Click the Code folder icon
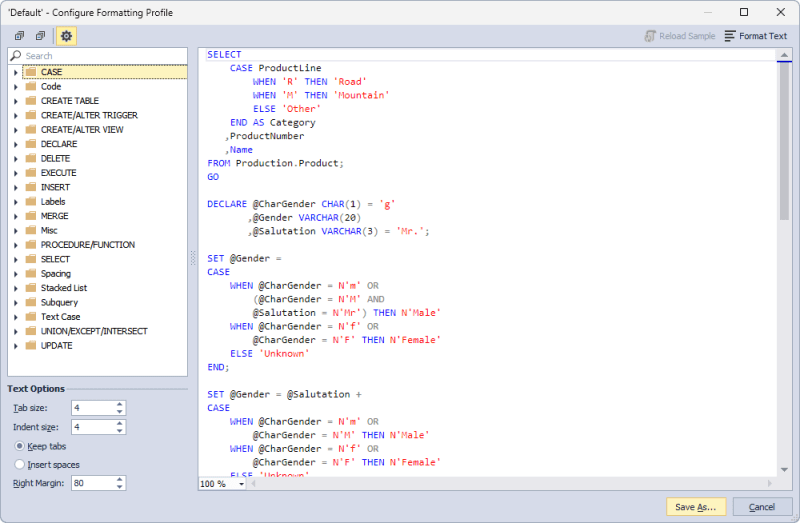This screenshot has height=523, width=800. tap(31, 86)
